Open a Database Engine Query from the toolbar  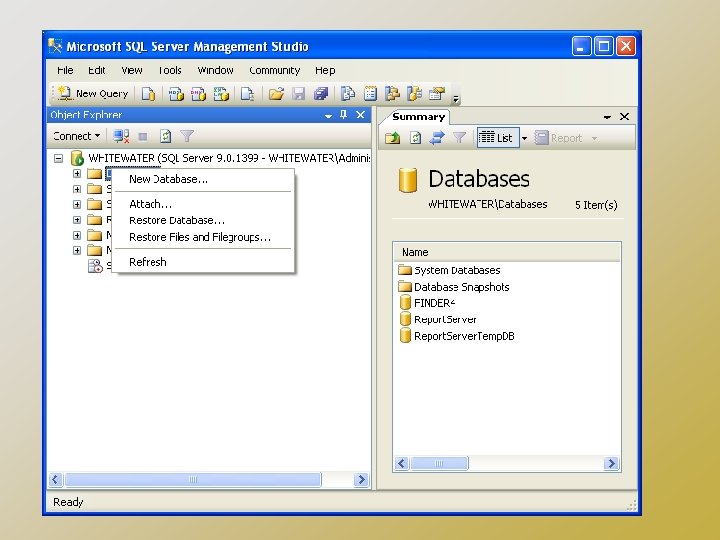pos(148,94)
